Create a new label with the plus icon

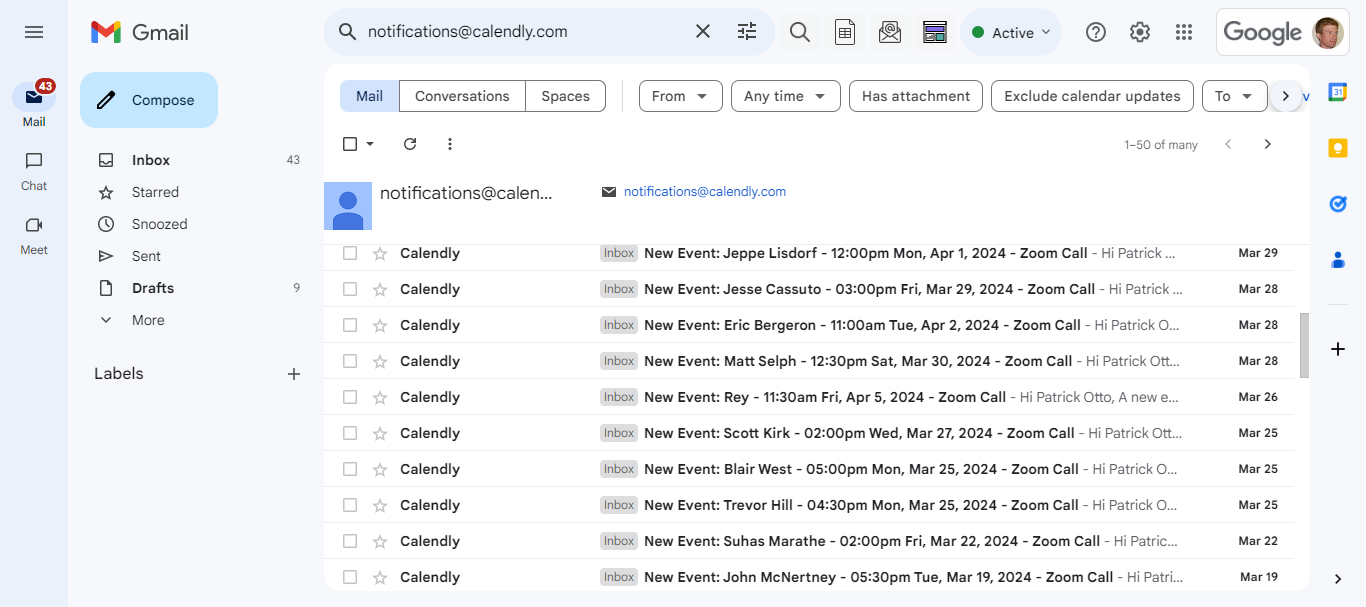point(294,374)
